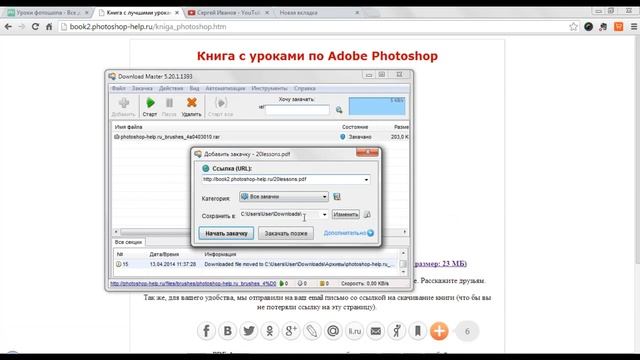
Task: Click the Закачать позже button
Action: click(x=286, y=233)
